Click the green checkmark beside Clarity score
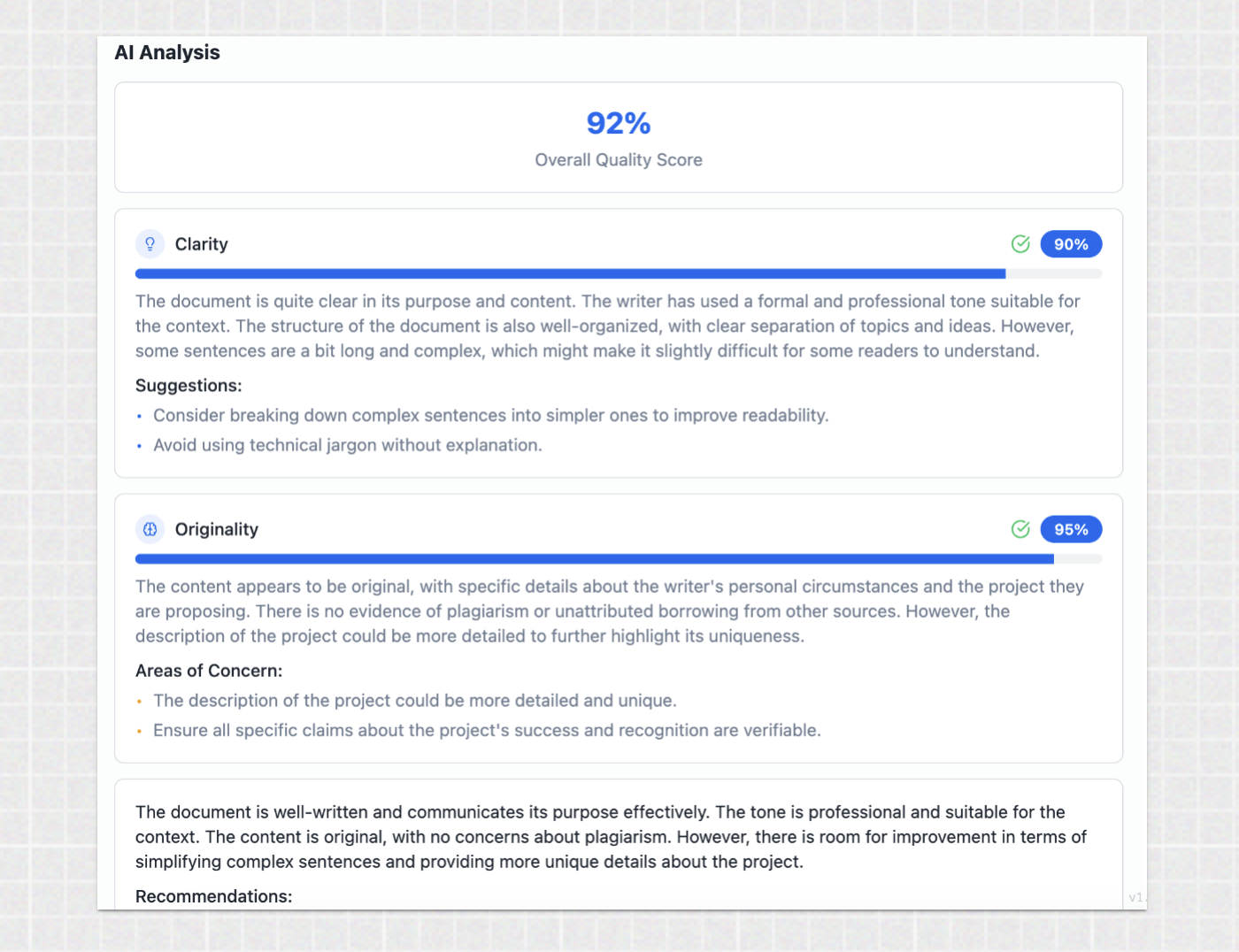The height and width of the screenshot is (952, 1239). coord(1020,244)
